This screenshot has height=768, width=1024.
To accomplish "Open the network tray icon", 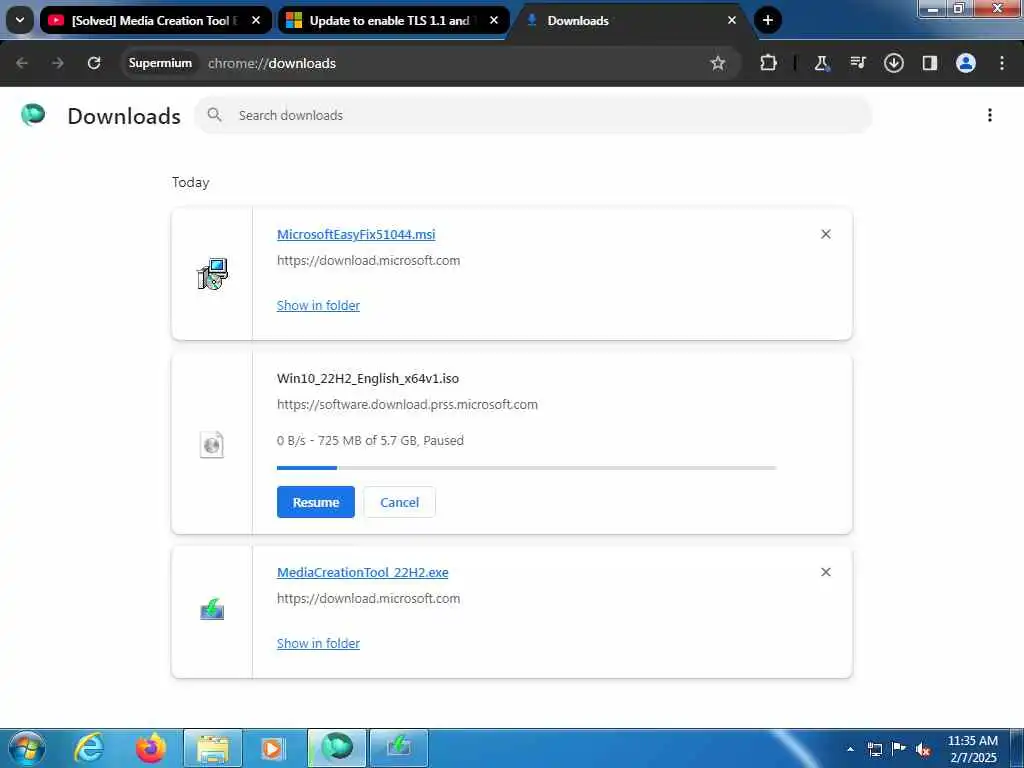I will pos(874,749).
